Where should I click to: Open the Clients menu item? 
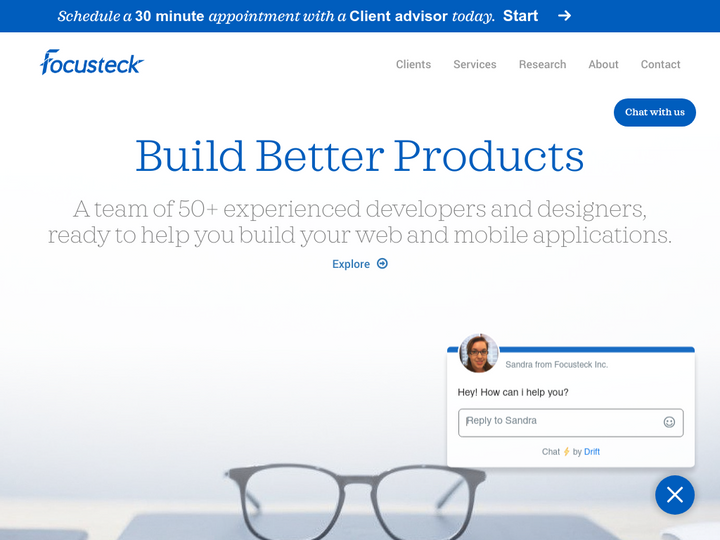[x=413, y=64]
